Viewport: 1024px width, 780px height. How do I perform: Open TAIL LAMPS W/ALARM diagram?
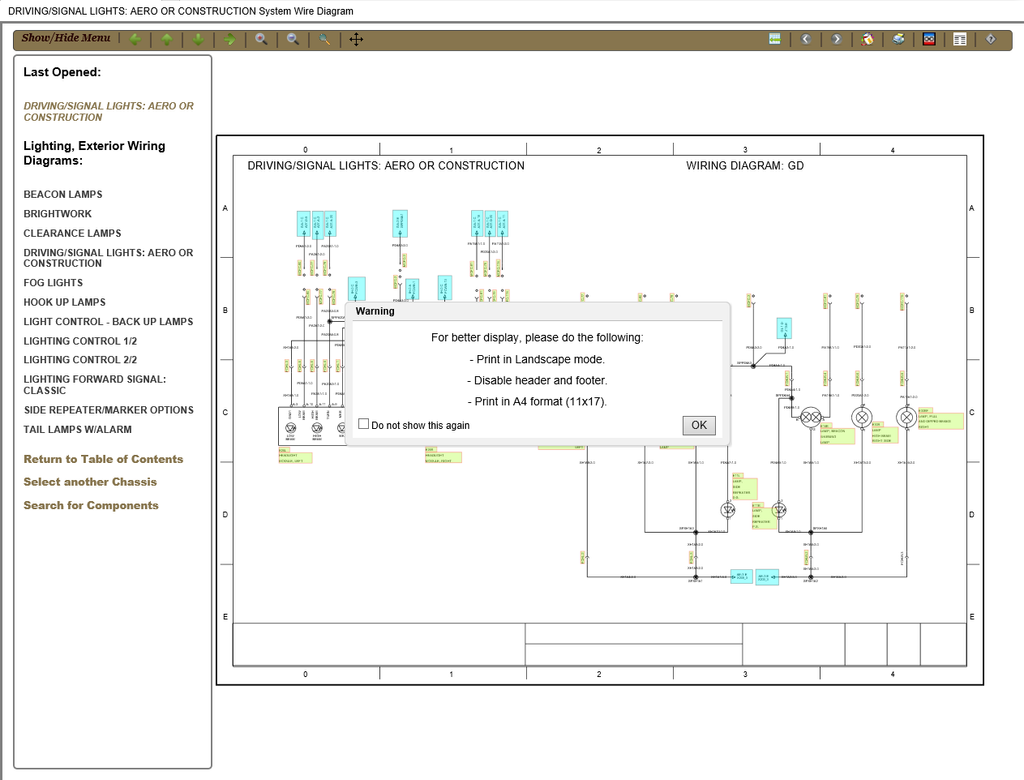point(78,430)
